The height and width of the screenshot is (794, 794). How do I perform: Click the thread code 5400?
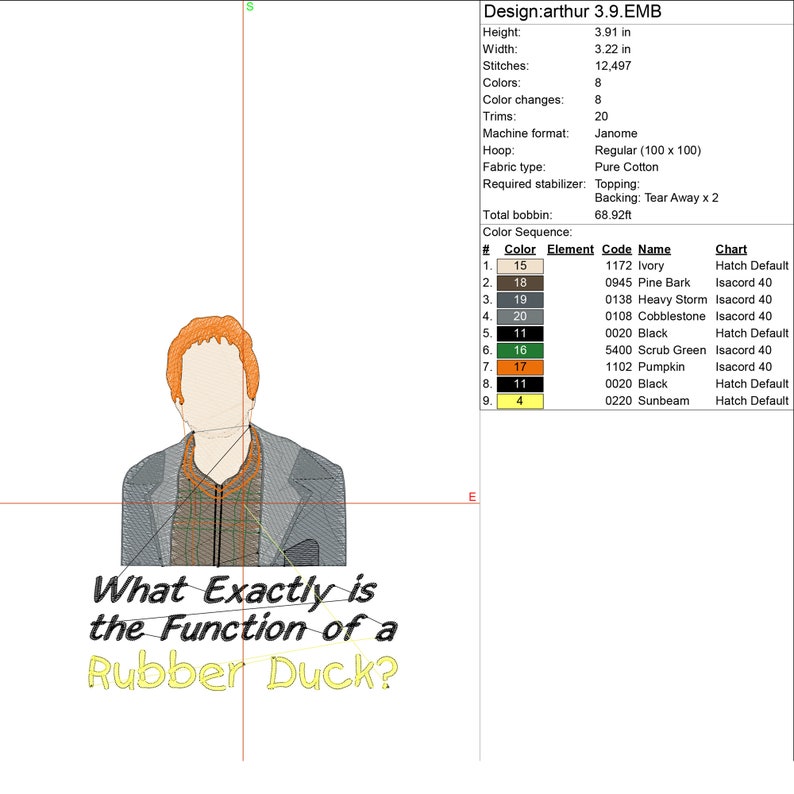[x=618, y=350]
